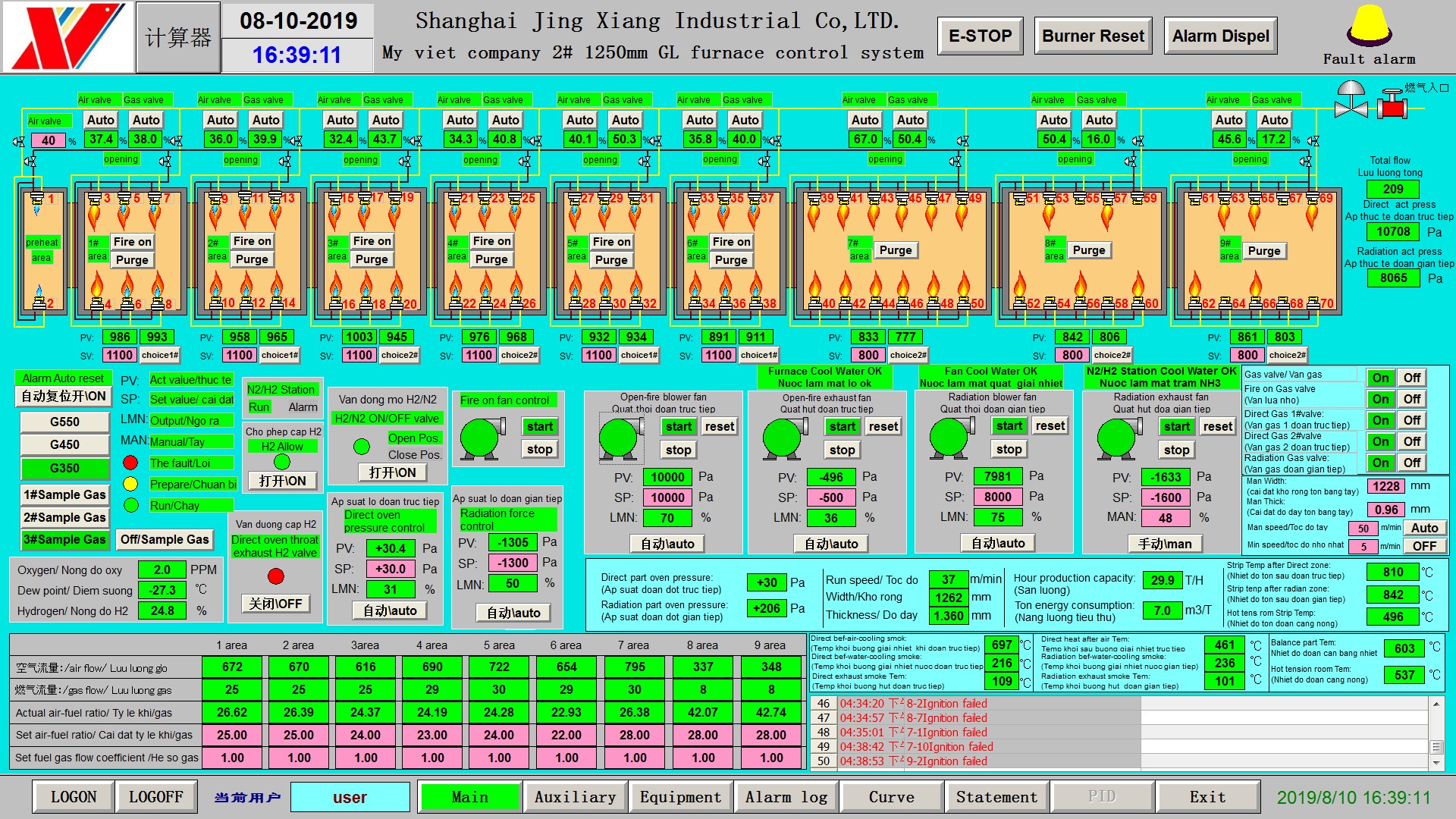Image resolution: width=1456 pixels, height=819 pixels.
Task: Open the Statement tab
Action: [x=996, y=797]
